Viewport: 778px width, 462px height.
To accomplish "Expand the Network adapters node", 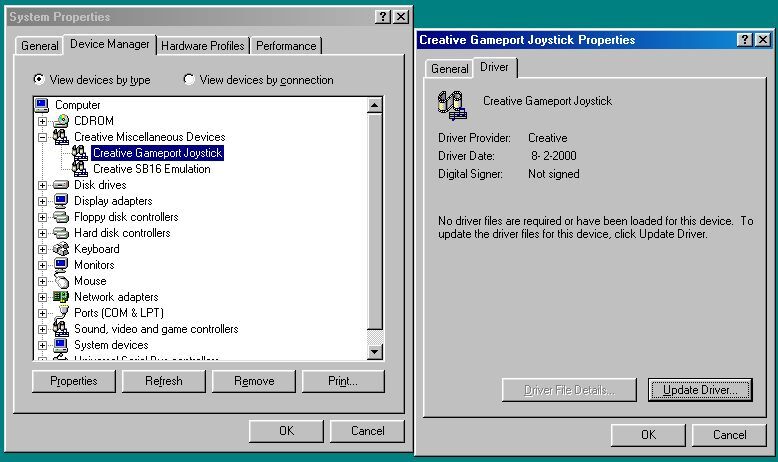I will click(43, 297).
